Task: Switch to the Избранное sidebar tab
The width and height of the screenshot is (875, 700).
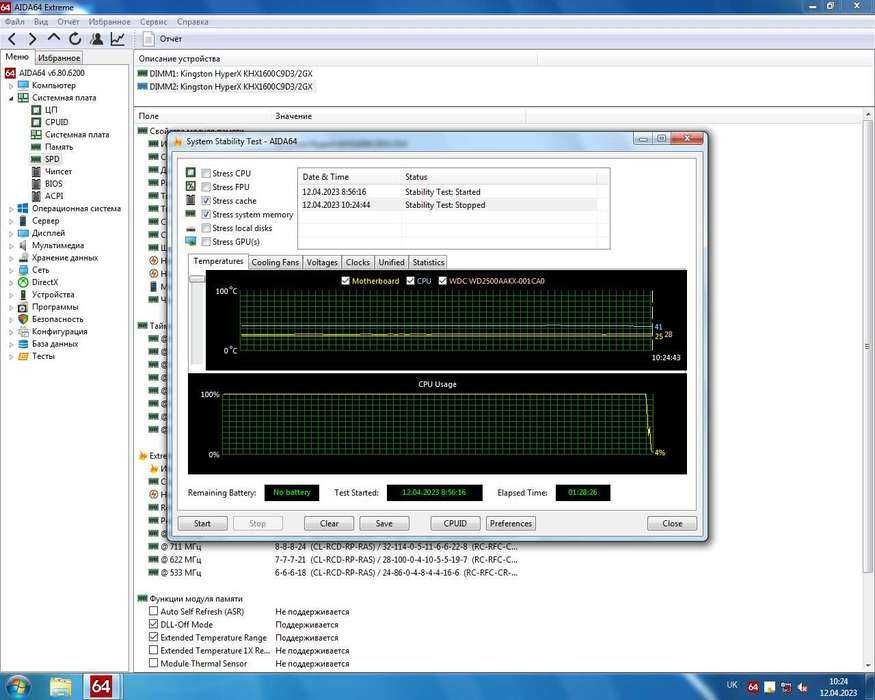Action: coord(59,57)
